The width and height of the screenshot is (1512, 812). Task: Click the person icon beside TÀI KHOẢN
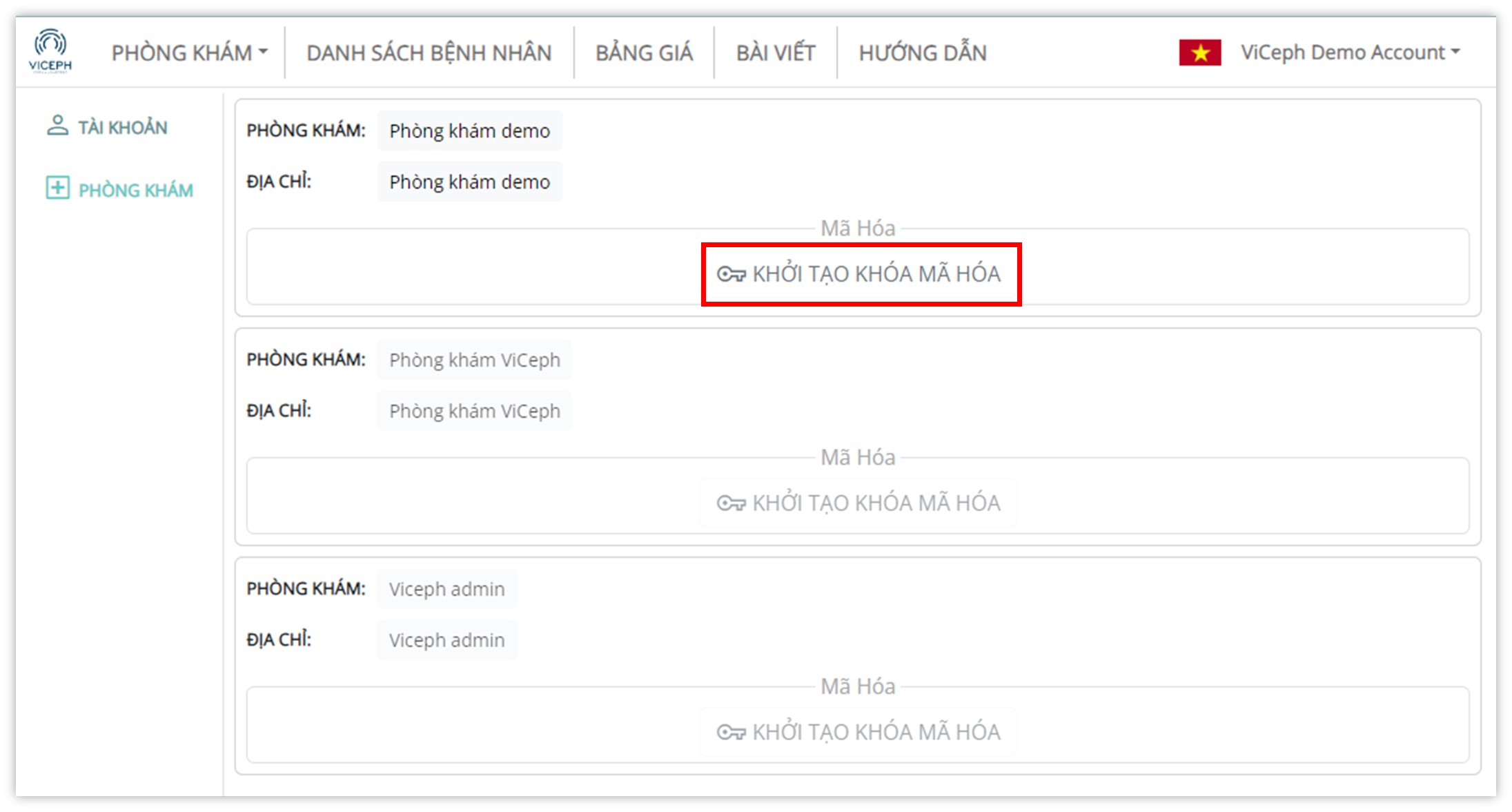coord(57,126)
